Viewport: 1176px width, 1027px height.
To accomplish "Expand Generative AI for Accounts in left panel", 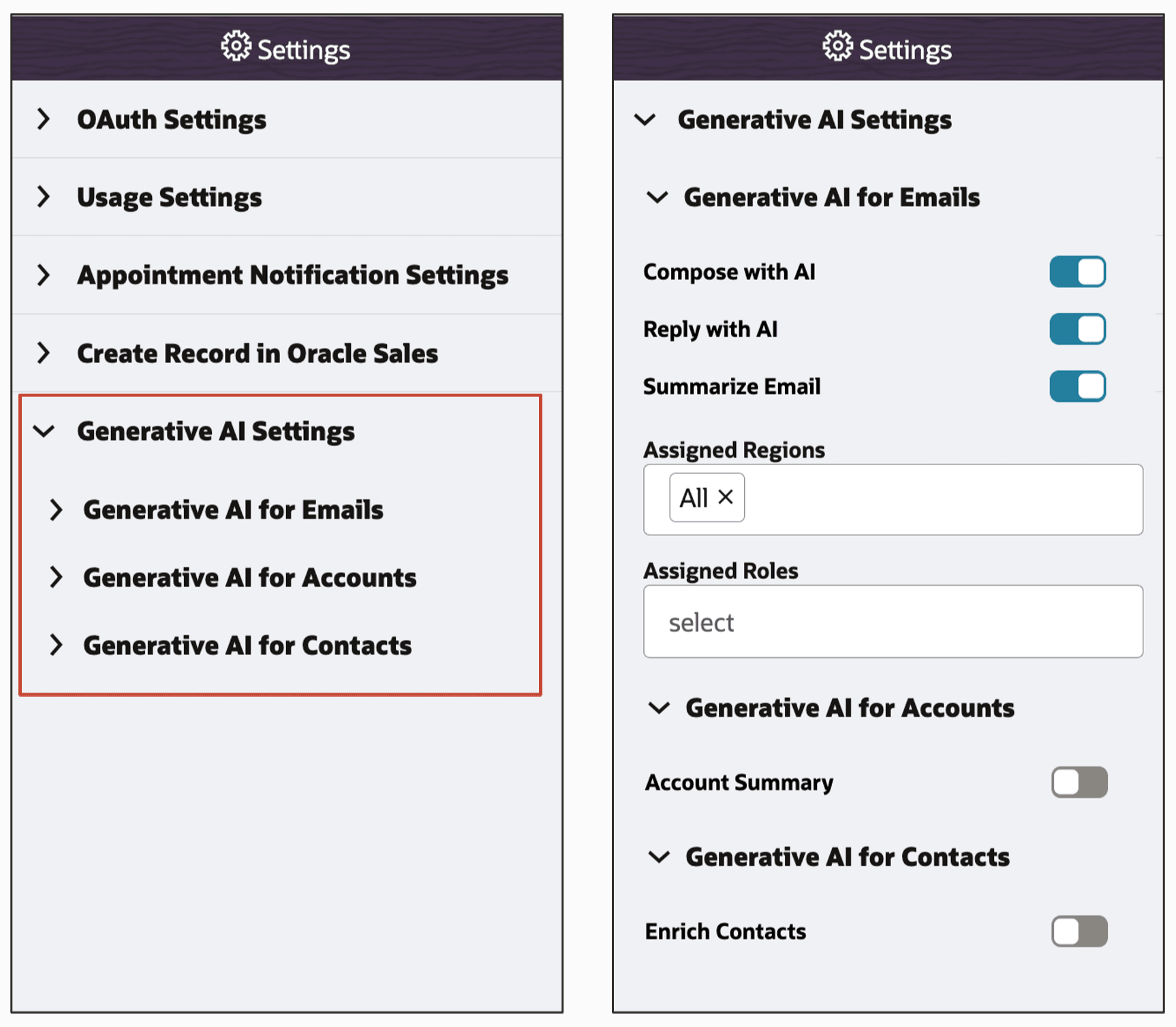I will [x=57, y=578].
